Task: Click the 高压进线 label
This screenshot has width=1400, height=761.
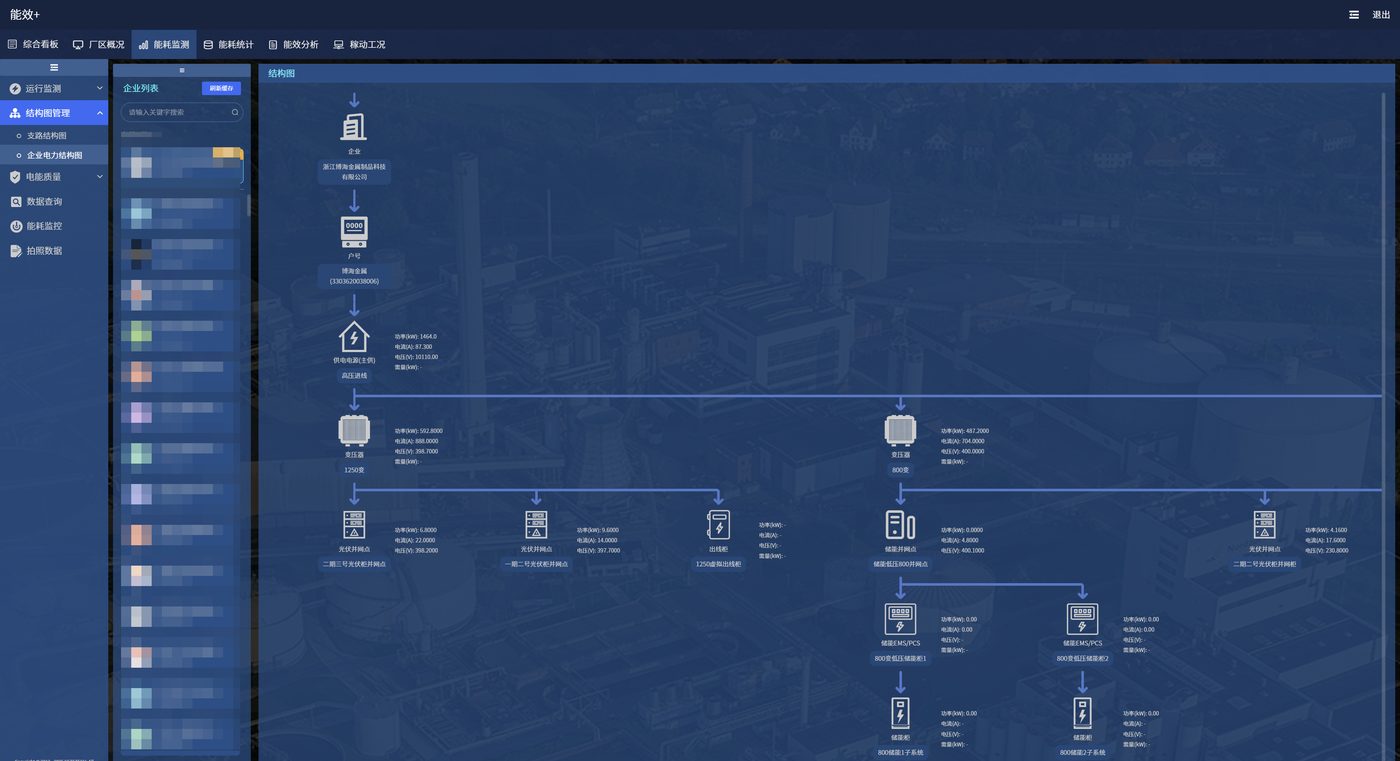Action: click(354, 376)
